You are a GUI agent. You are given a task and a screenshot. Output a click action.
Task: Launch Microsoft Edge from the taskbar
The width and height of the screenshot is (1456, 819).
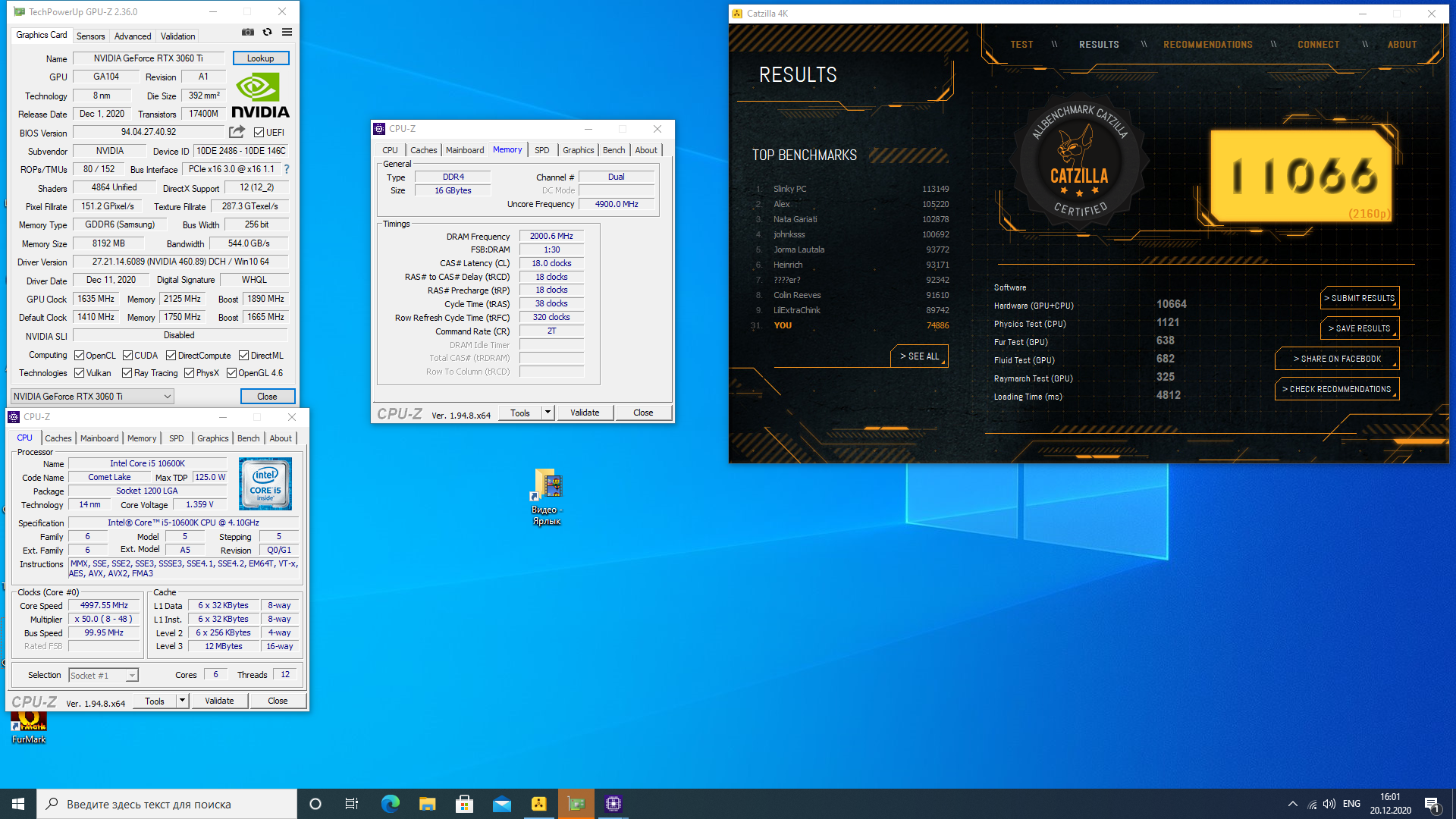pos(390,804)
